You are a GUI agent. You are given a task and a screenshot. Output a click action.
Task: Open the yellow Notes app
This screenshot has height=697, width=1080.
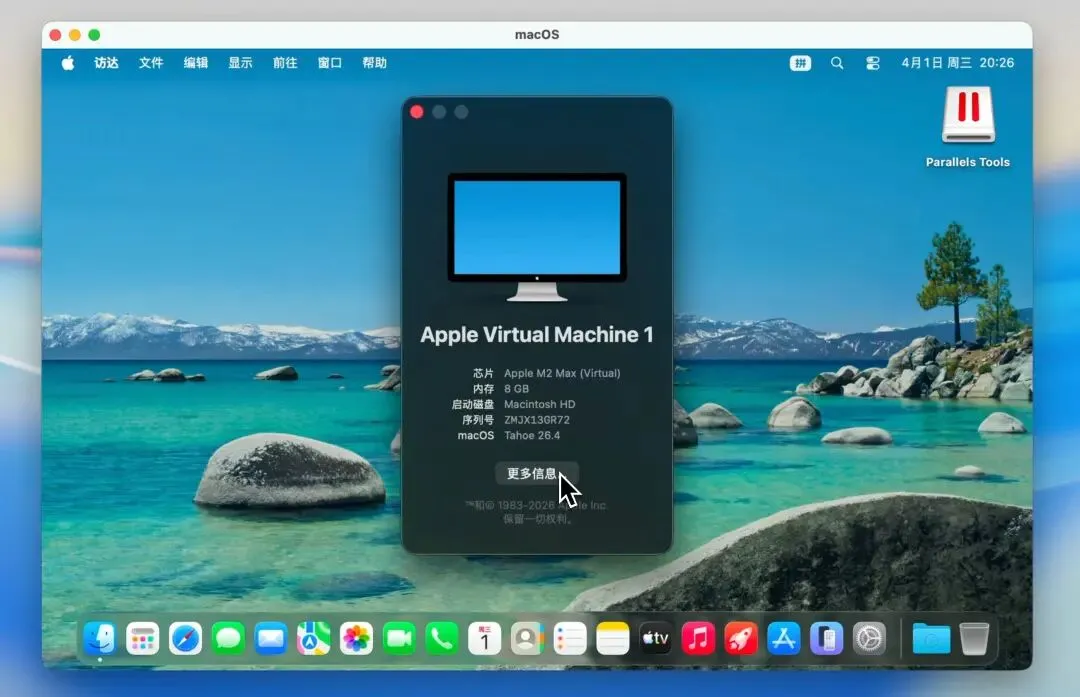pyautogui.click(x=612, y=638)
